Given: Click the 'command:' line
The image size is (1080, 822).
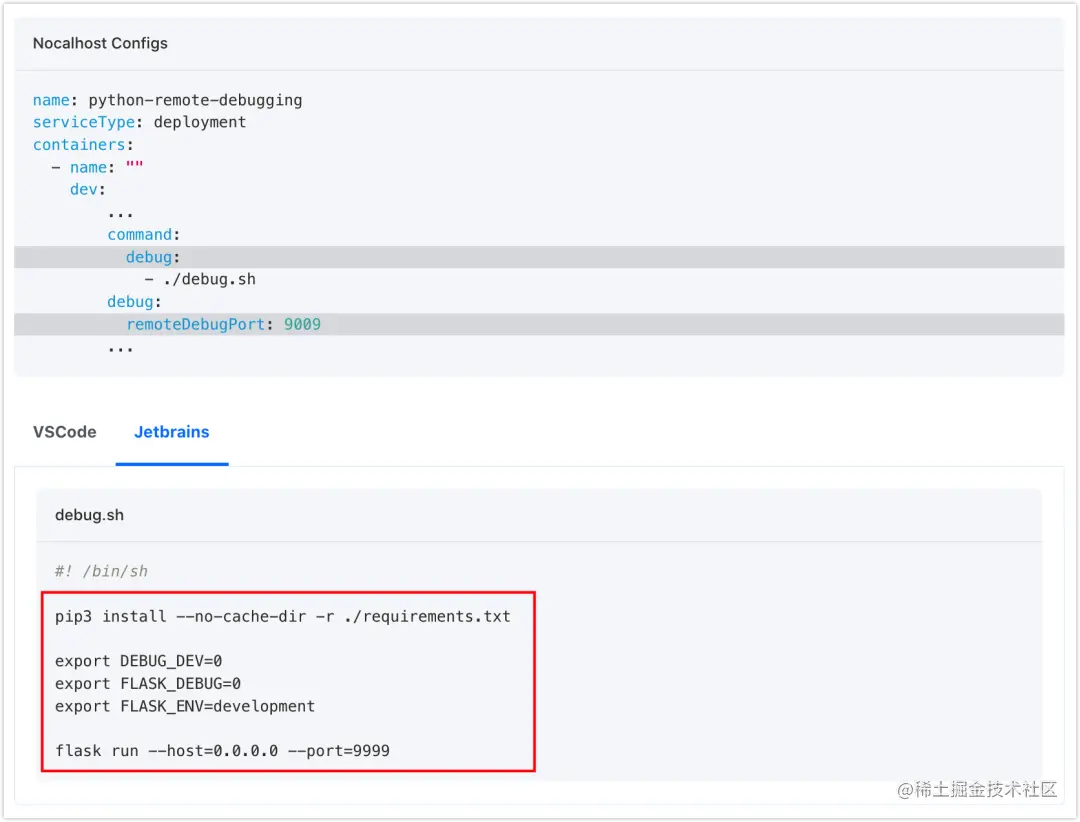Looking at the screenshot, I should point(143,235).
